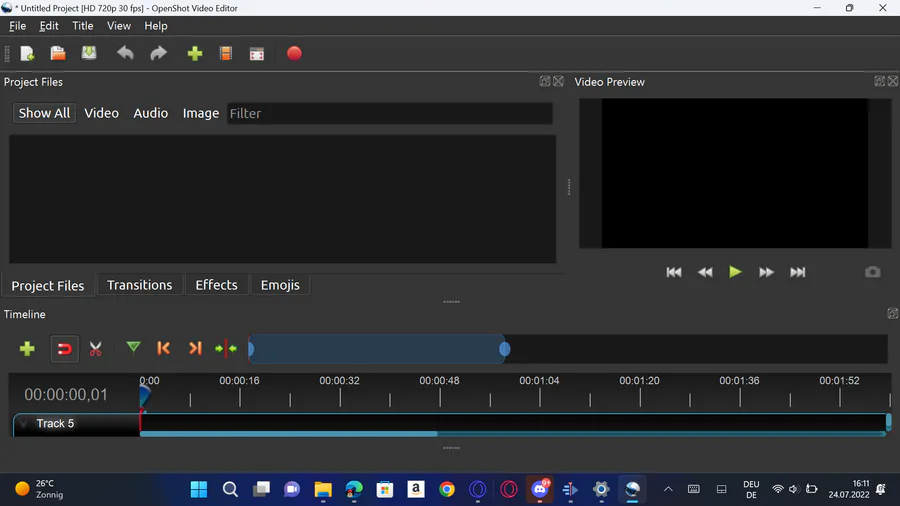Open the Windows Start menu
Viewport: 900px width, 506px height.
tap(199, 489)
